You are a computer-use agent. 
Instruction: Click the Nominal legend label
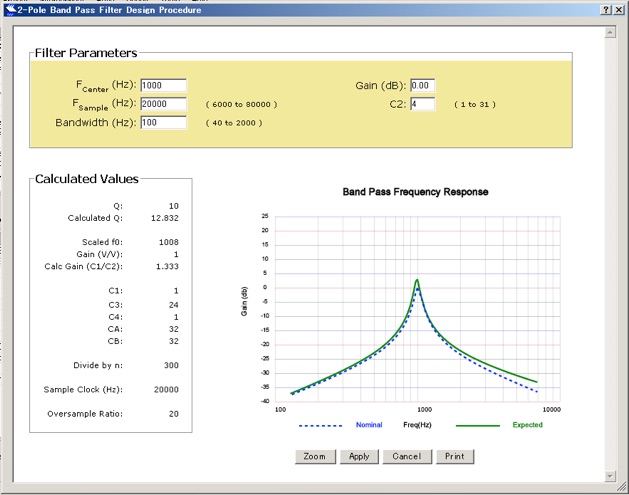[369, 425]
